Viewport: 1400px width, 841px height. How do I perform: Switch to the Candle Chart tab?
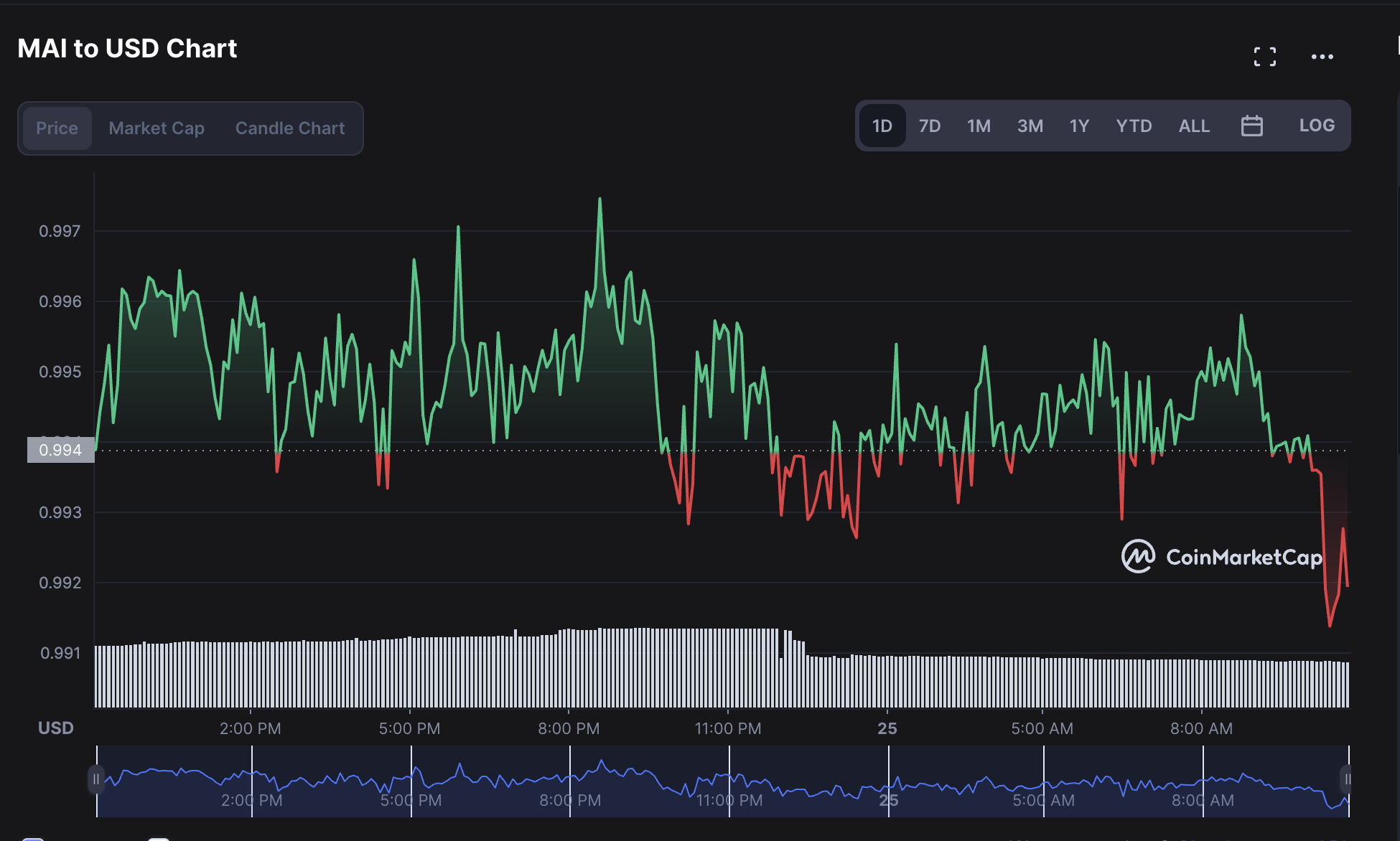[x=290, y=128]
